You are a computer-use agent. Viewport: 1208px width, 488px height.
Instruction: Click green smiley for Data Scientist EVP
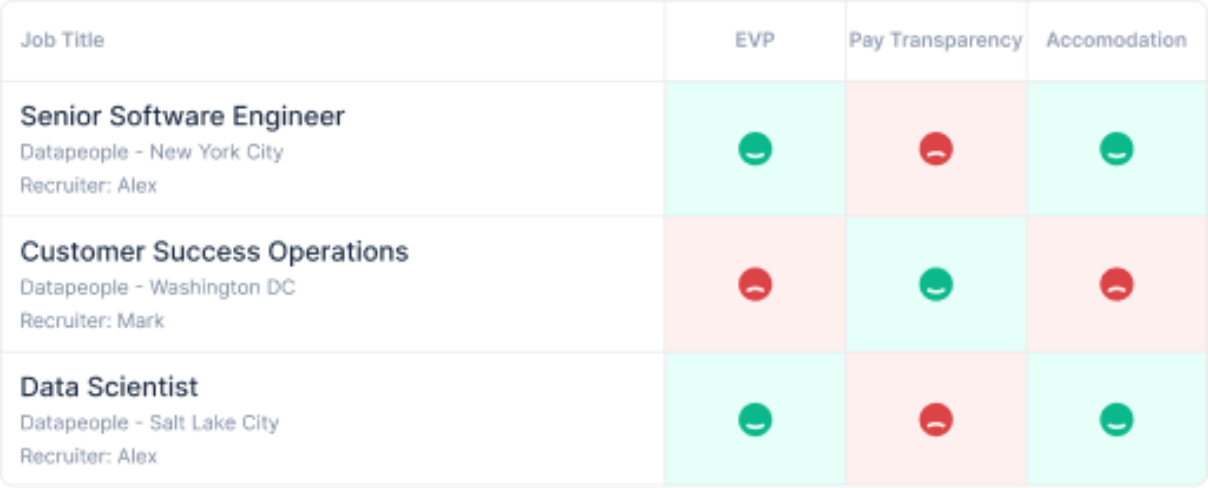tap(755, 420)
